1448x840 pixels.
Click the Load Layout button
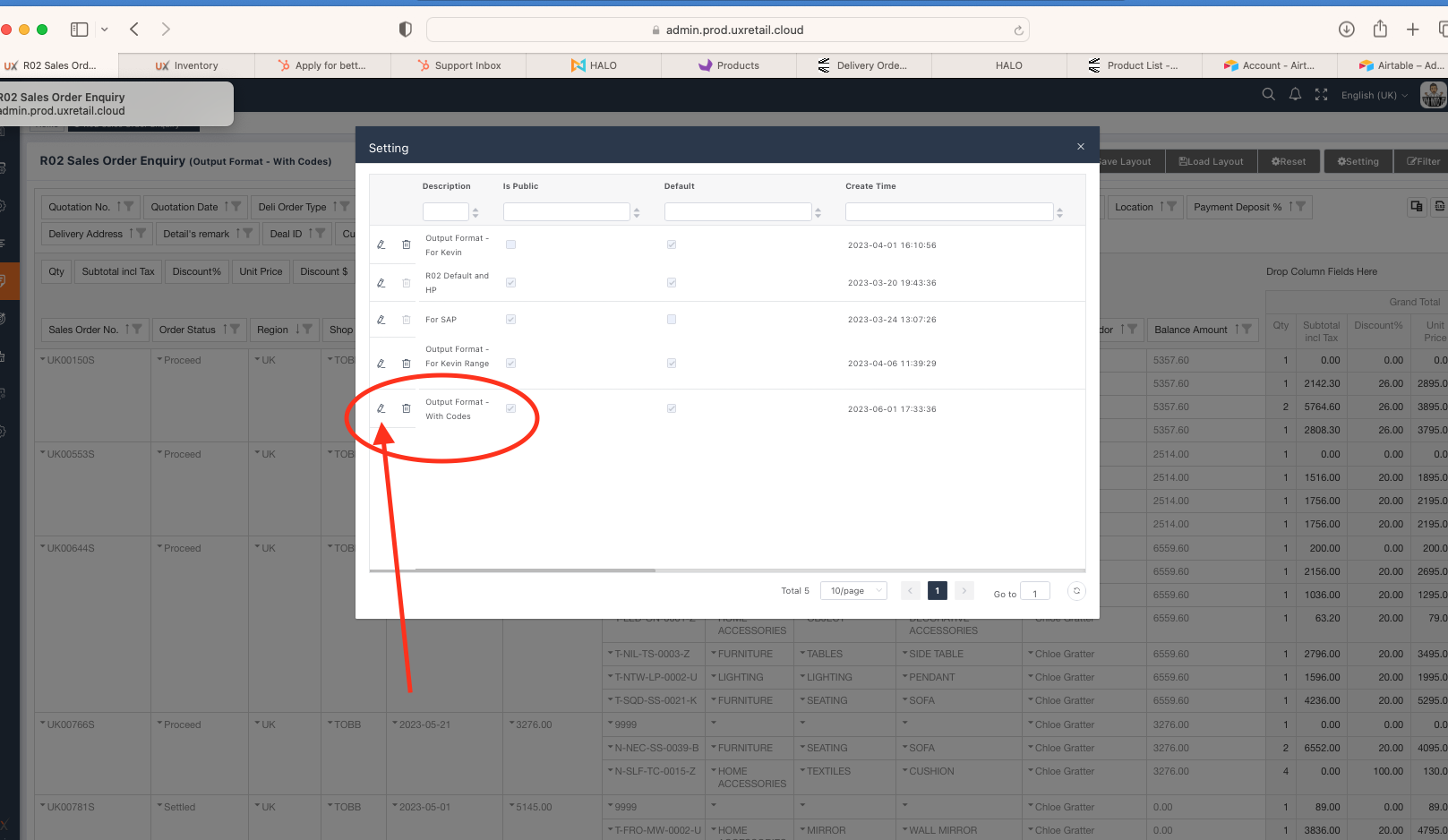point(1211,161)
